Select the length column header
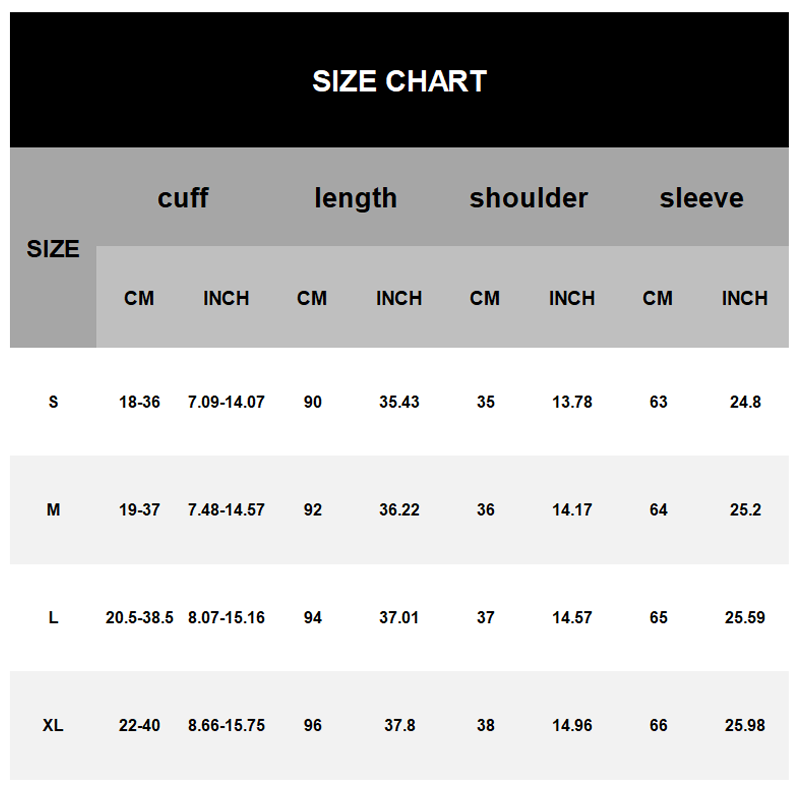This screenshot has width=800, height=800. click(356, 198)
